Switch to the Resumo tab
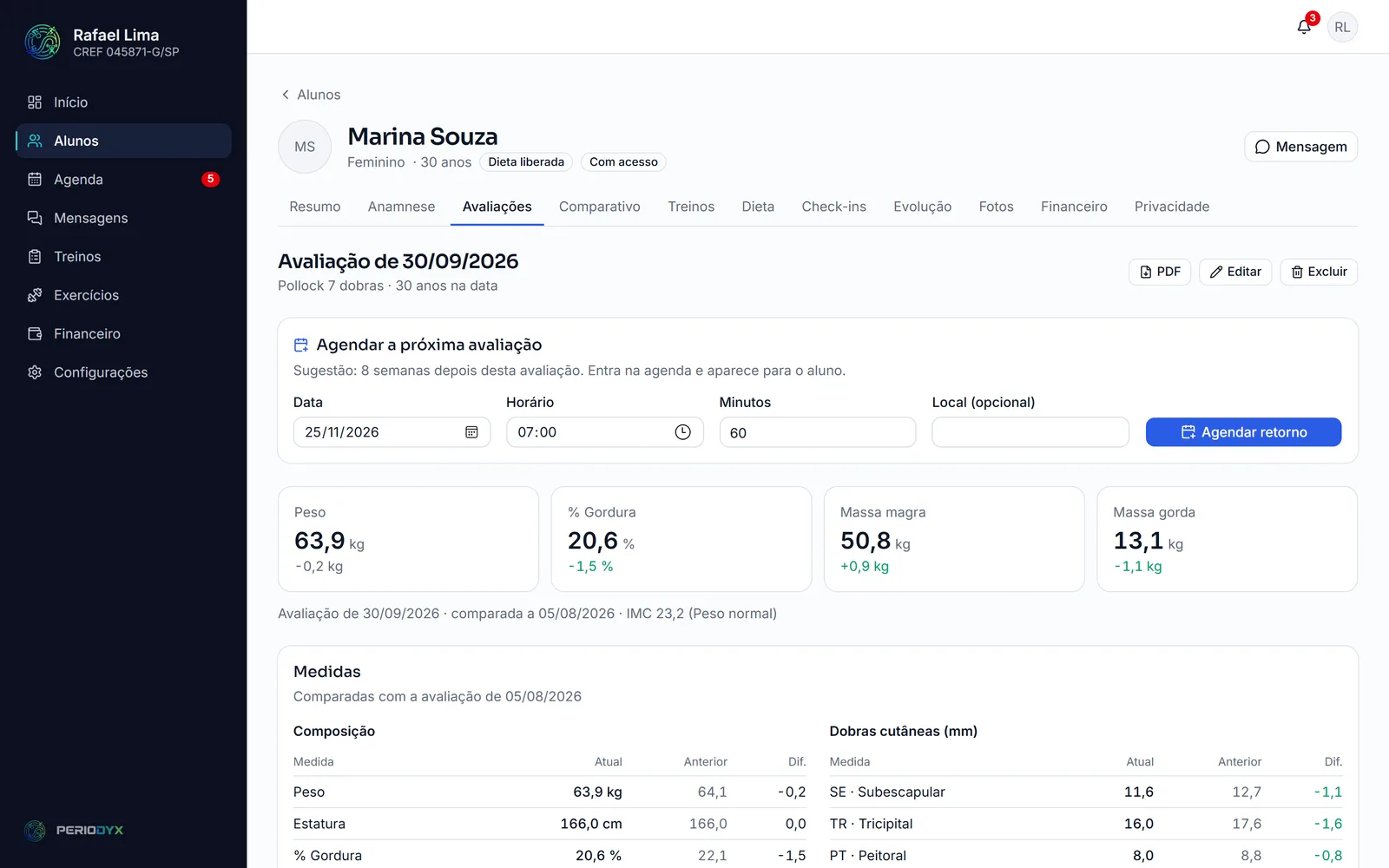 (x=315, y=207)
